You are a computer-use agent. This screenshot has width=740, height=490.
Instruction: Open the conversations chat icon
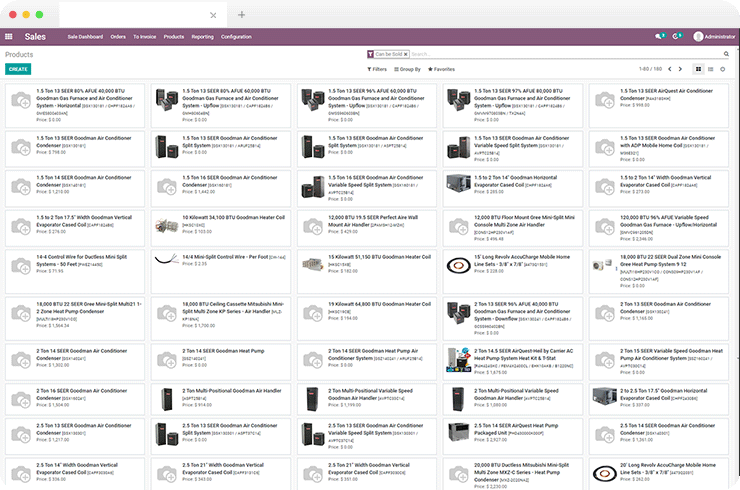(658, 36)
